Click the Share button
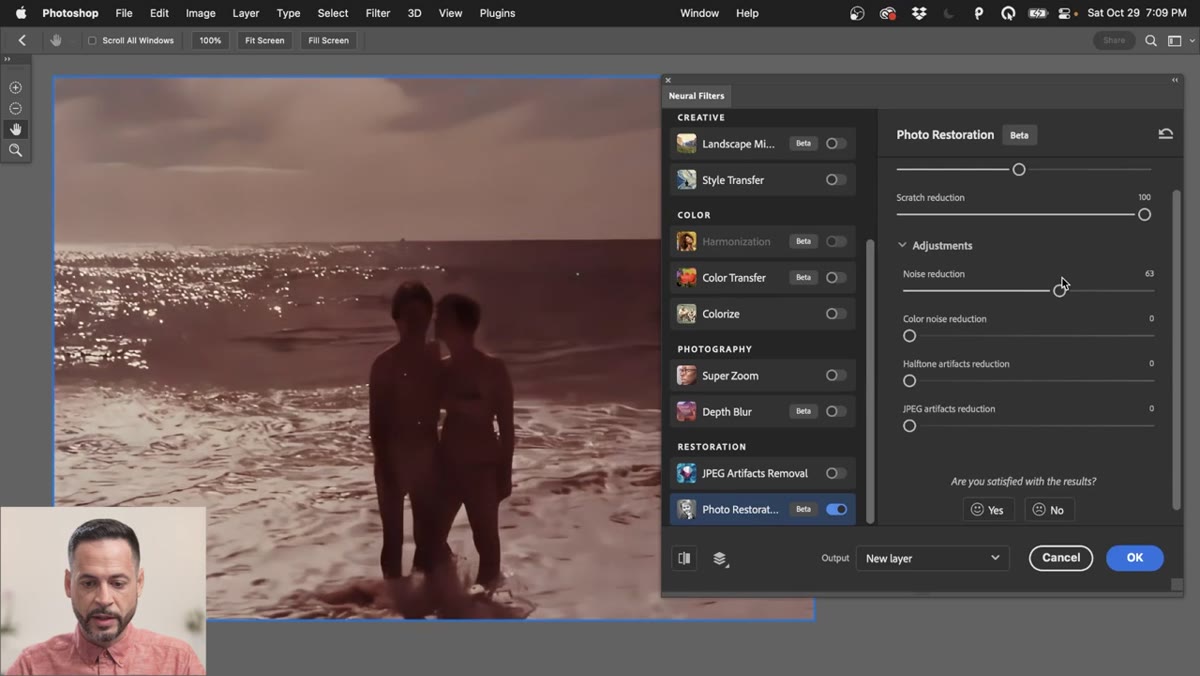Viewport: 1200px width, 676px height. (1114, 40)
